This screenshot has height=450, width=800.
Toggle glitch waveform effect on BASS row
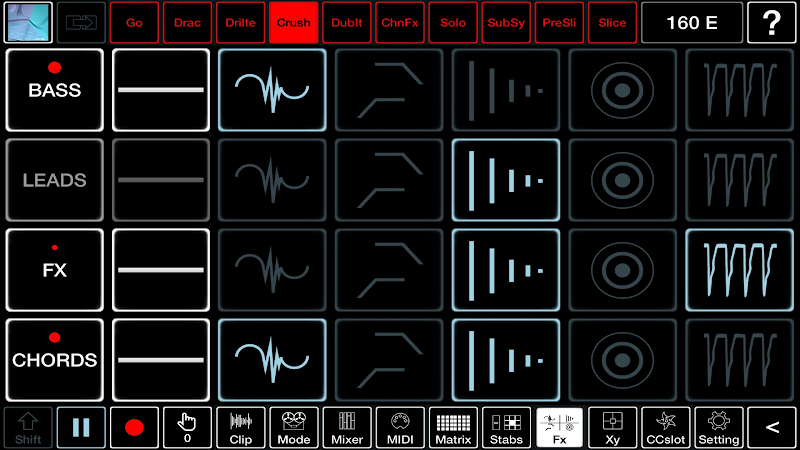point(272,90)
